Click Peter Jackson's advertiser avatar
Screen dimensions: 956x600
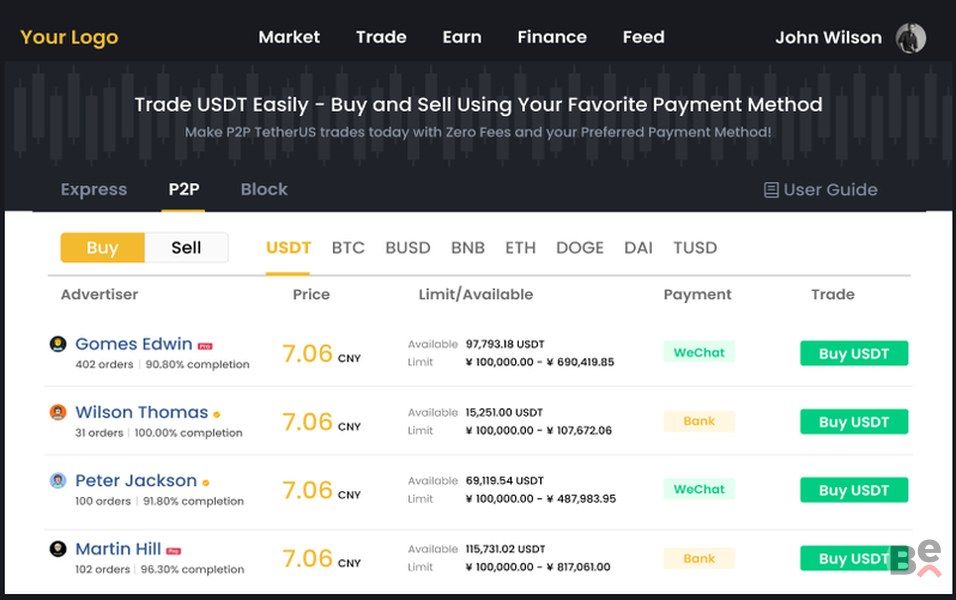pos(58,480)
